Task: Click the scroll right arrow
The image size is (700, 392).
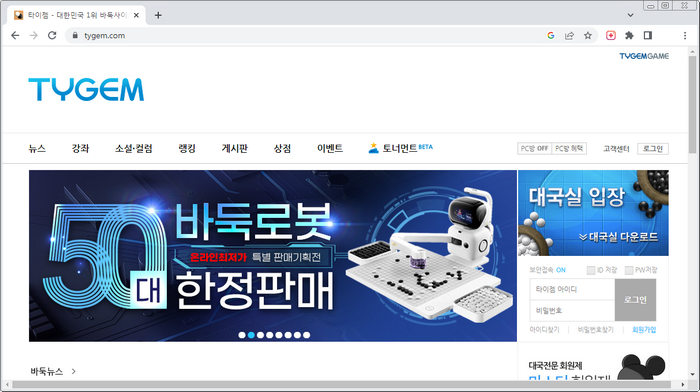Action: click(683, 384)
